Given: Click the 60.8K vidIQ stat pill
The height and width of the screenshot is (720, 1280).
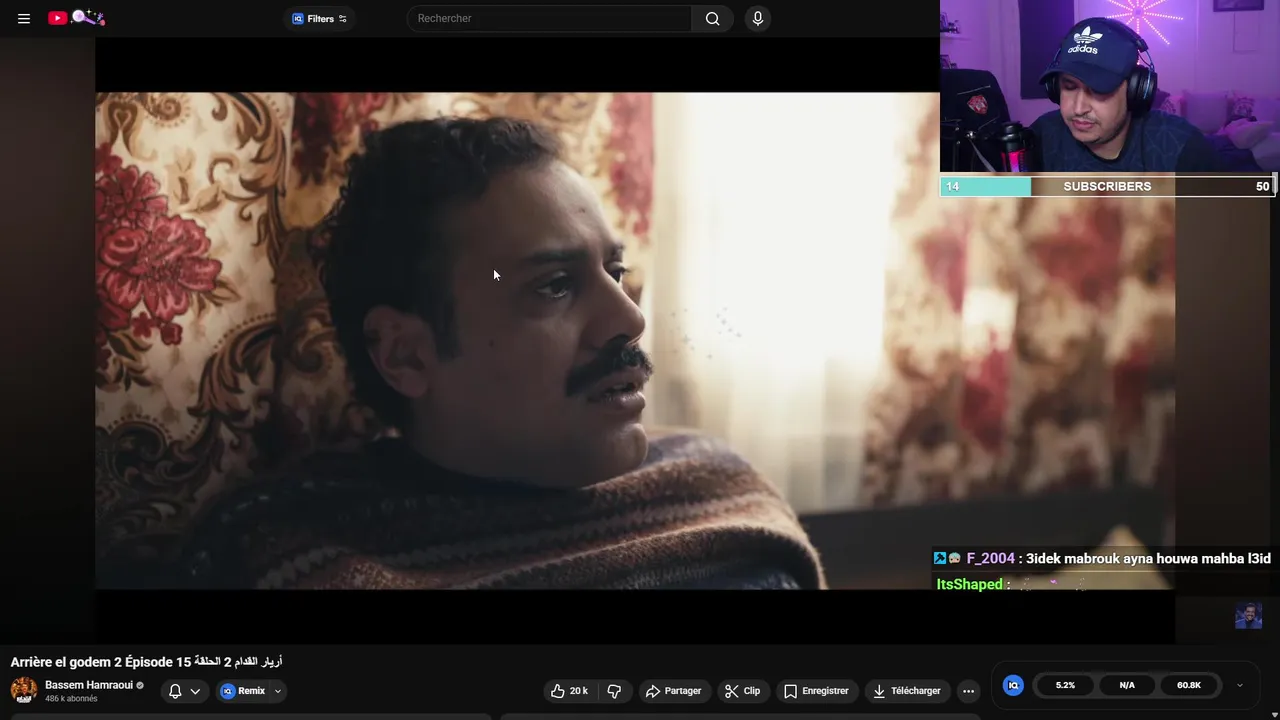Looking at the screenshot, I should pyautogui.click(x=1189, y=685).
